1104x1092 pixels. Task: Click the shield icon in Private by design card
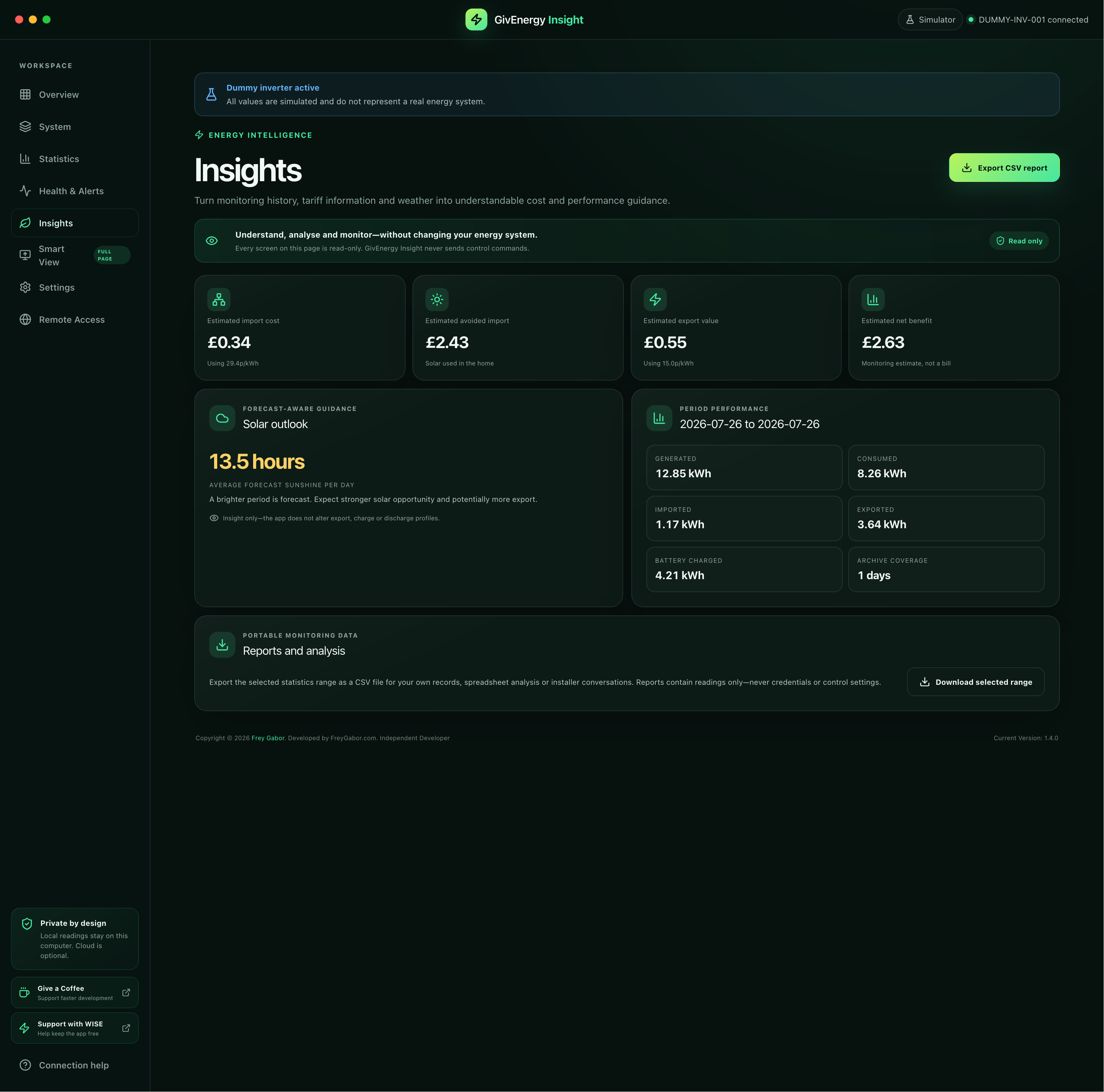[27, 924]
